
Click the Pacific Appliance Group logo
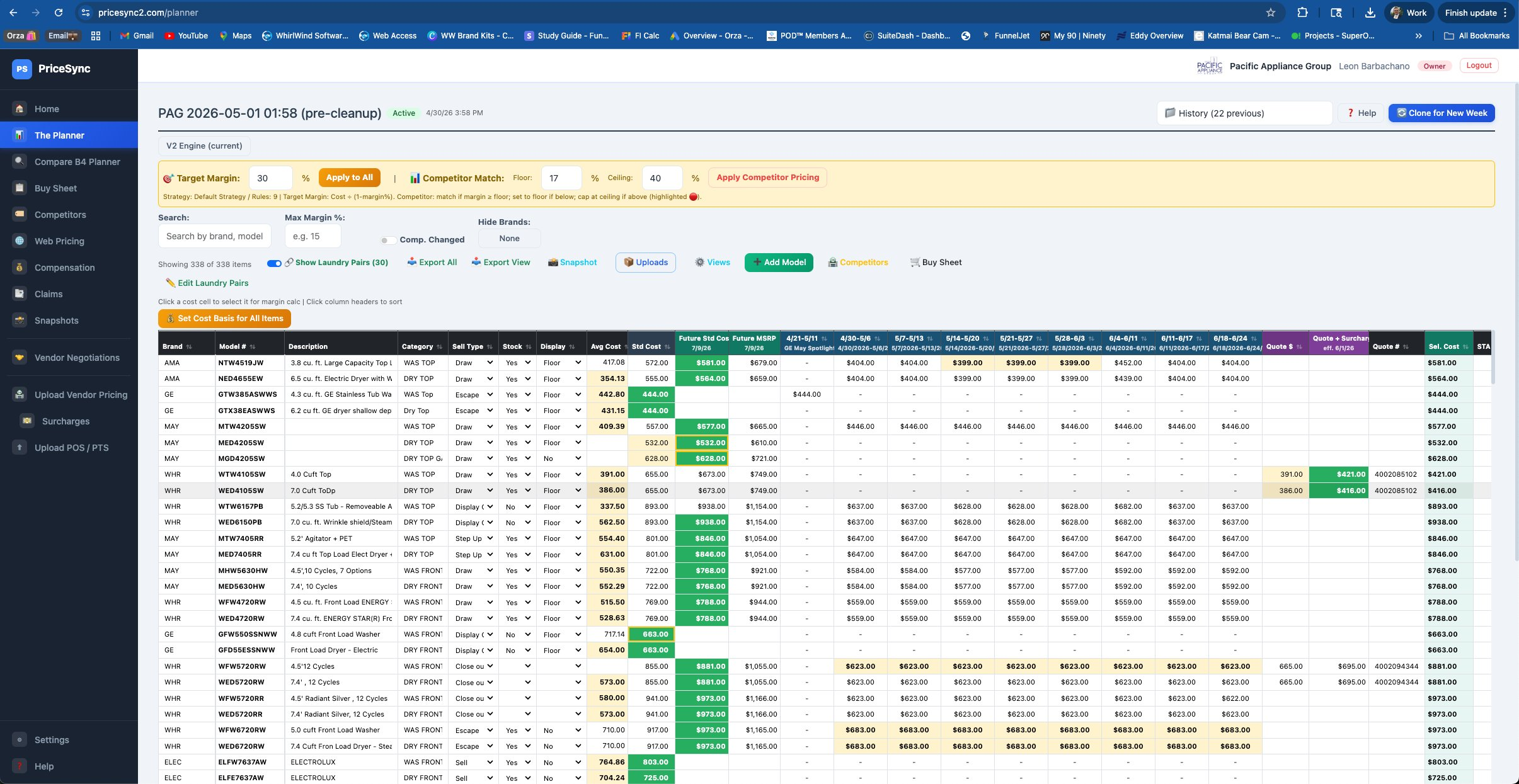pyautogui.click(x=1209, y=66)
